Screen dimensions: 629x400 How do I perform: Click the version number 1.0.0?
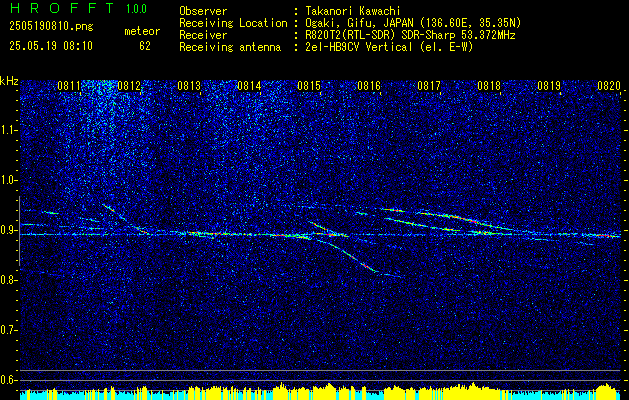136,9
